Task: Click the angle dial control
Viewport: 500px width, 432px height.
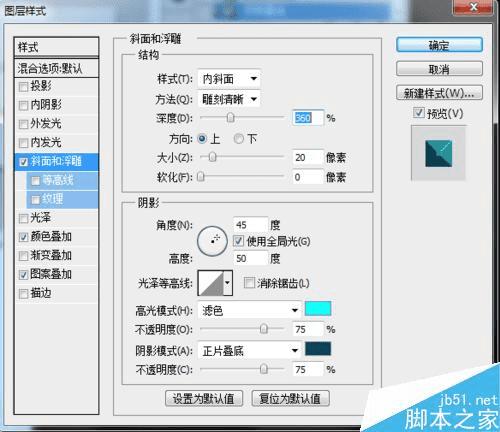Action: pyautogui.click(x=212, y=241)
